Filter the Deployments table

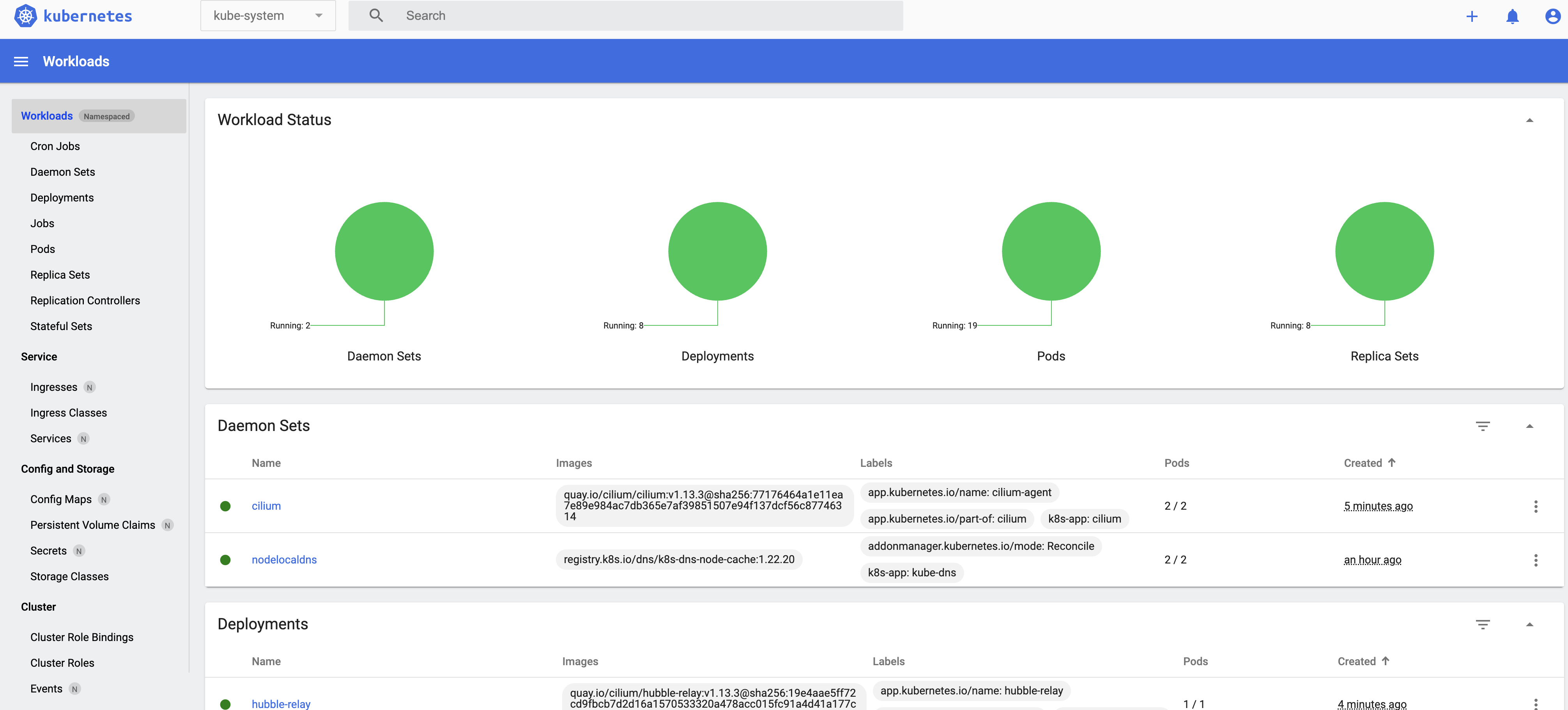click(1483, 624)
